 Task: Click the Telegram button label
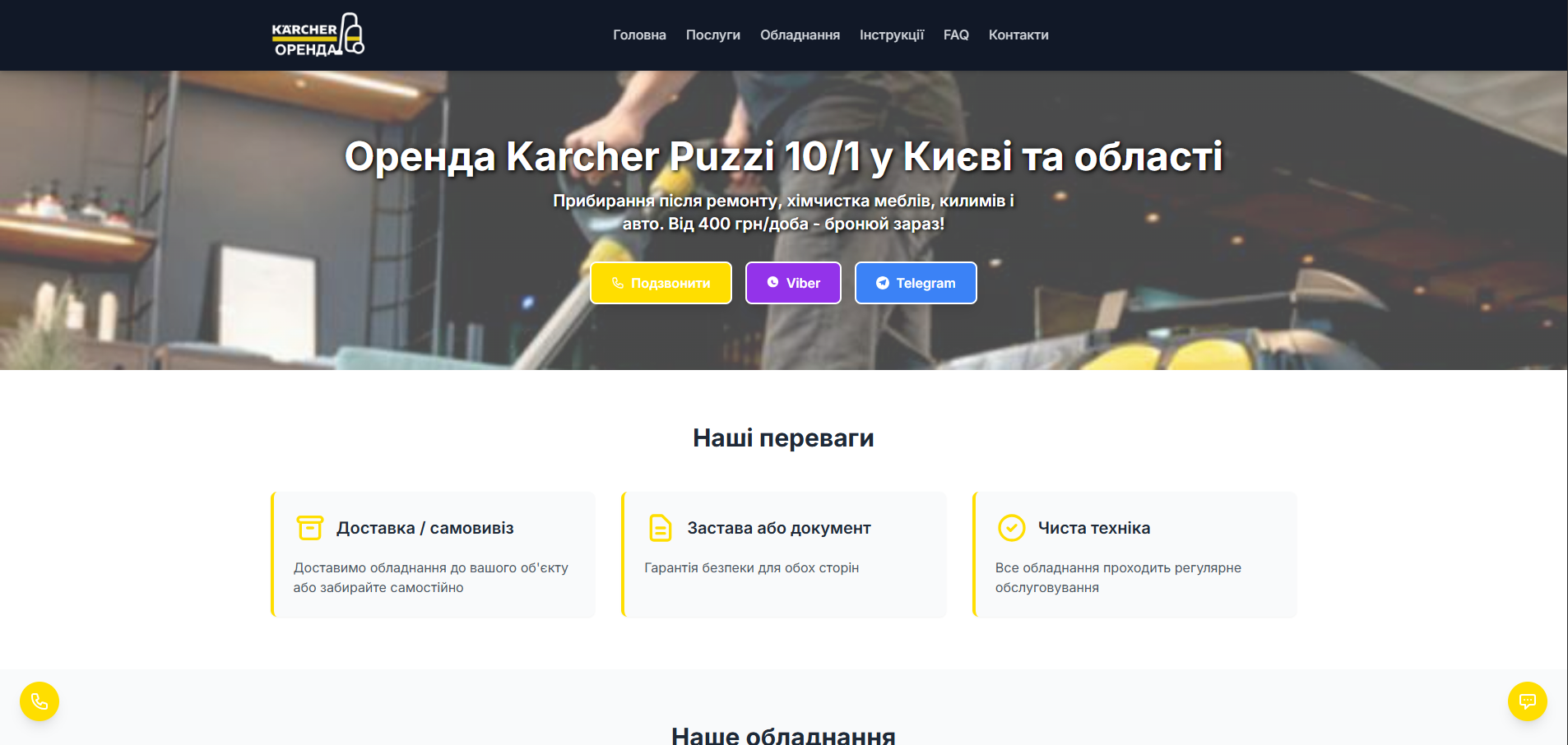coord(925,283)
